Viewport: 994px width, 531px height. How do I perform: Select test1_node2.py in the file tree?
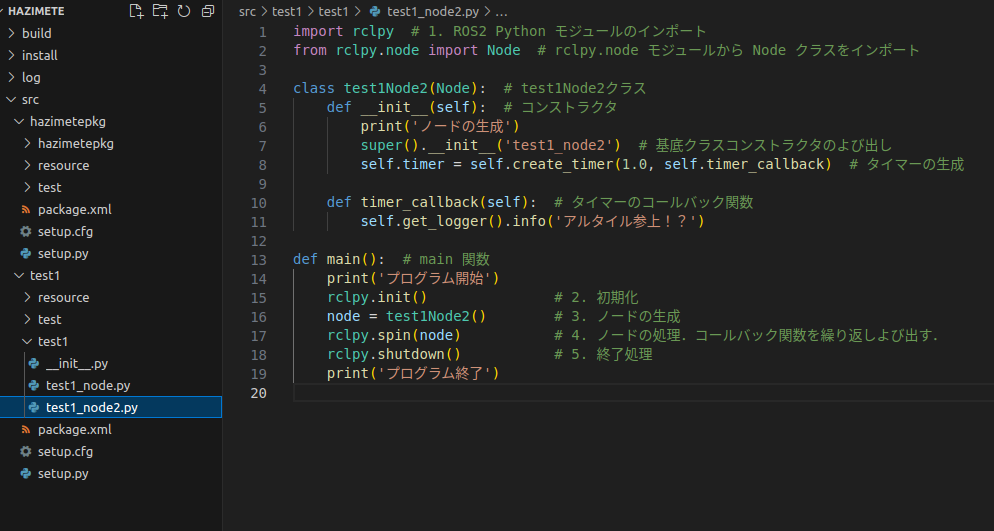point(91,407)
